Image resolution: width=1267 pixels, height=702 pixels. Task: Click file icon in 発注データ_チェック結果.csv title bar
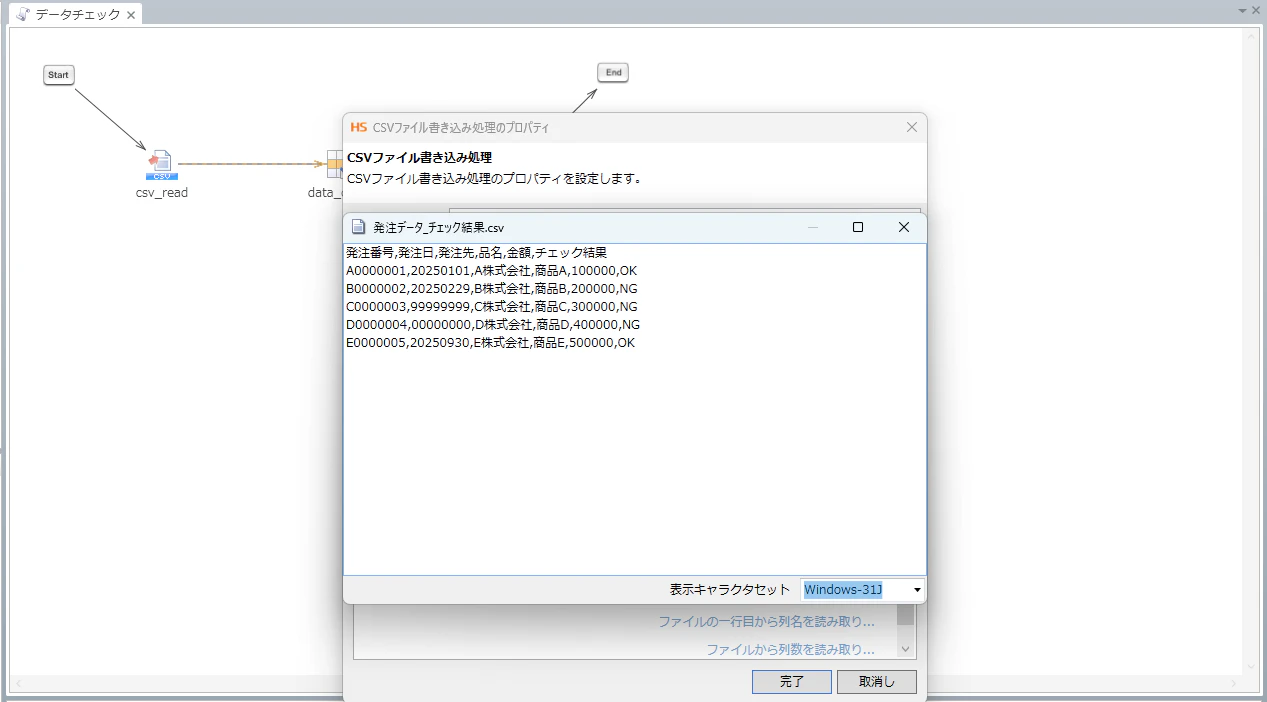358,227
